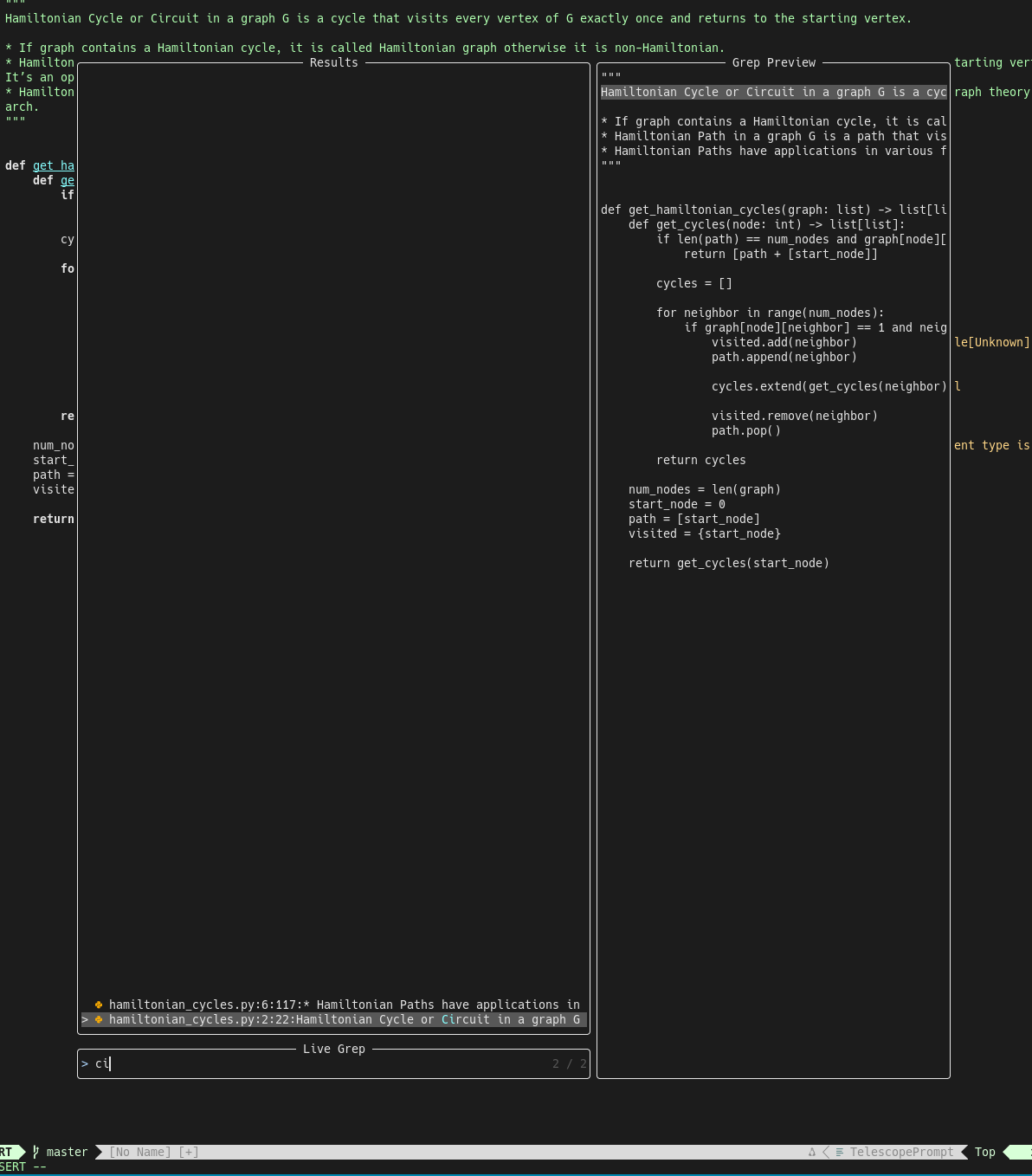Click TelescopePrompt filetype label in statusline
The height and width of the screenshot is (1176, 1032).
click(901, 1152)
